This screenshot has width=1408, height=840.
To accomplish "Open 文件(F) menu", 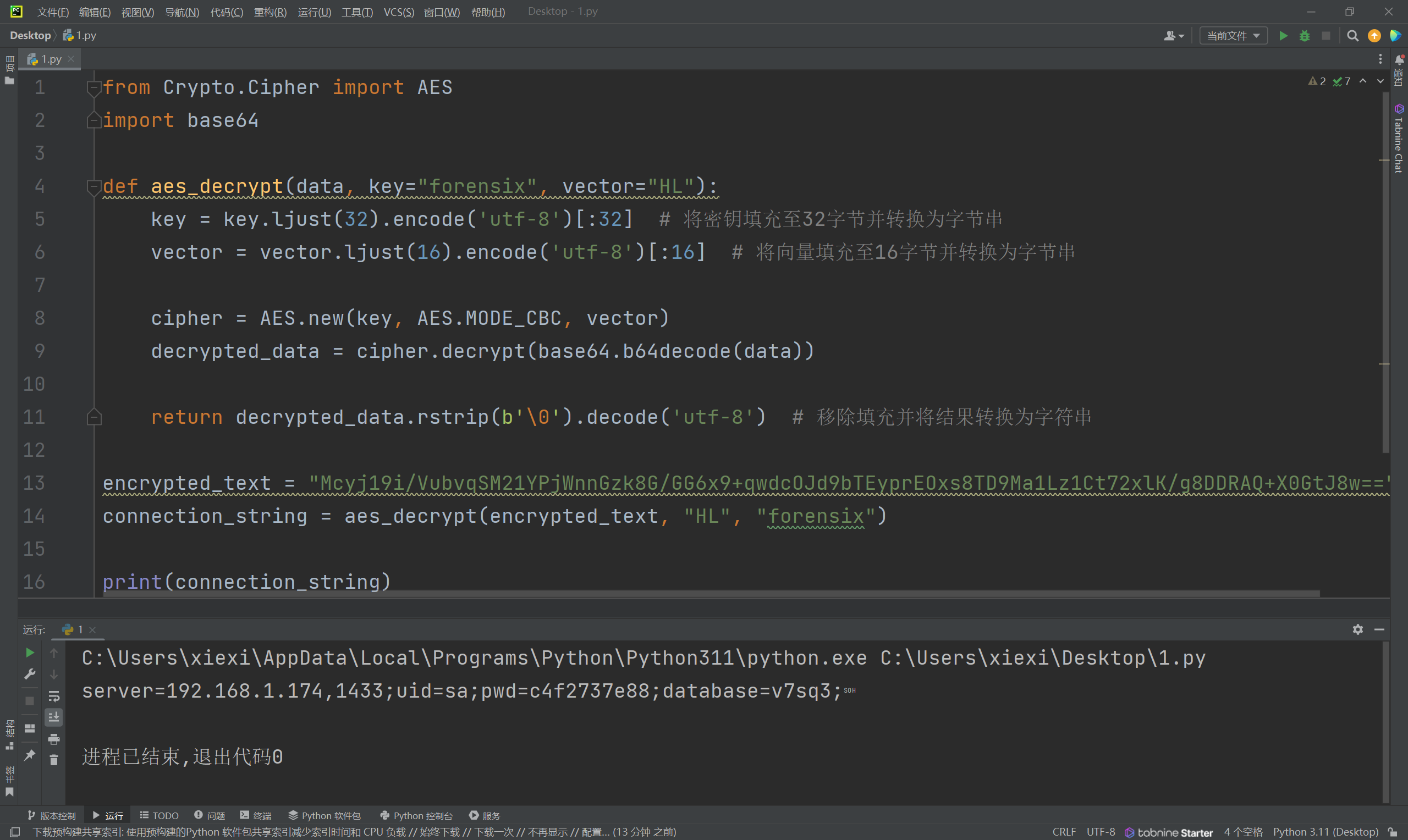I will pyautogui.click(x=53, y=12).
